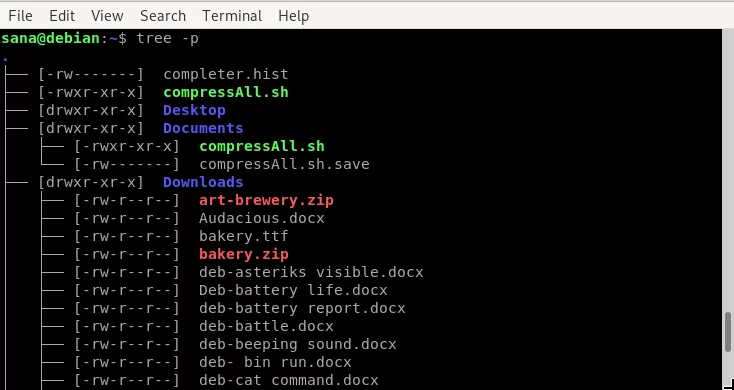Click the bakery.zip file name
The image size is (734, 390).
tap(244, 254)
